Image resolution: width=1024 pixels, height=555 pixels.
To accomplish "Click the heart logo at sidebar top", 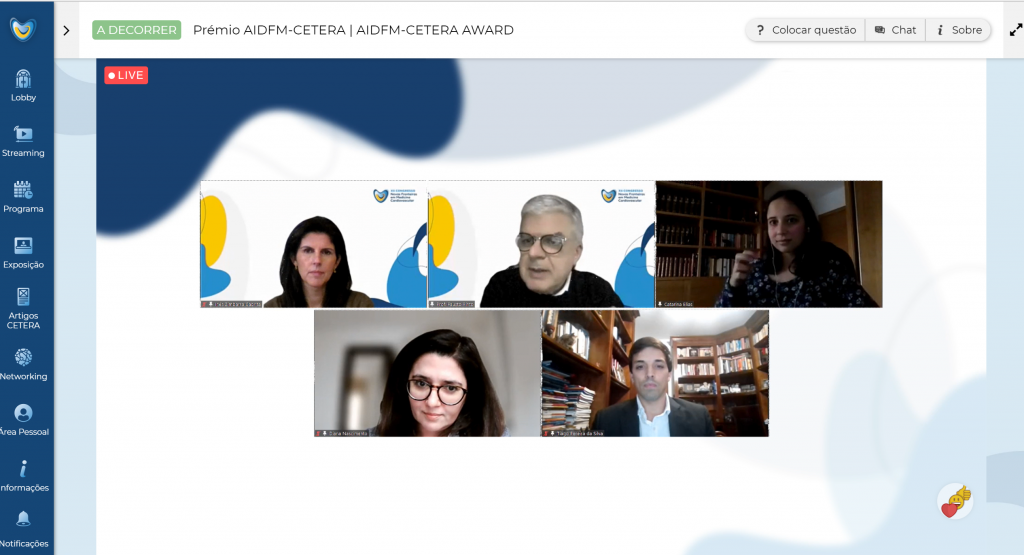I will (x=23, y=29).
